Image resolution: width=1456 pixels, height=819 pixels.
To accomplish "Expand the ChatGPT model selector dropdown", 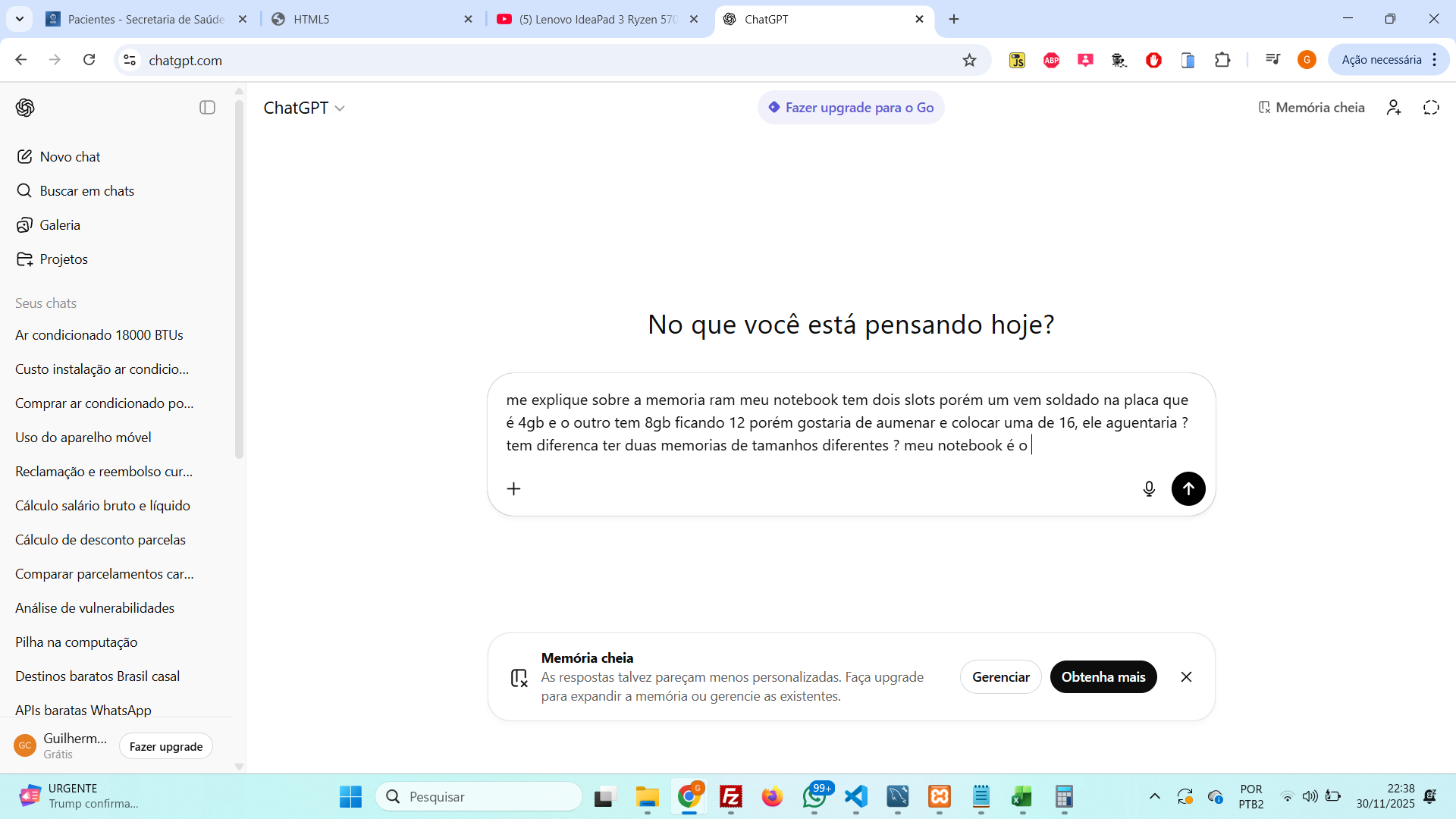I will 304,108.
